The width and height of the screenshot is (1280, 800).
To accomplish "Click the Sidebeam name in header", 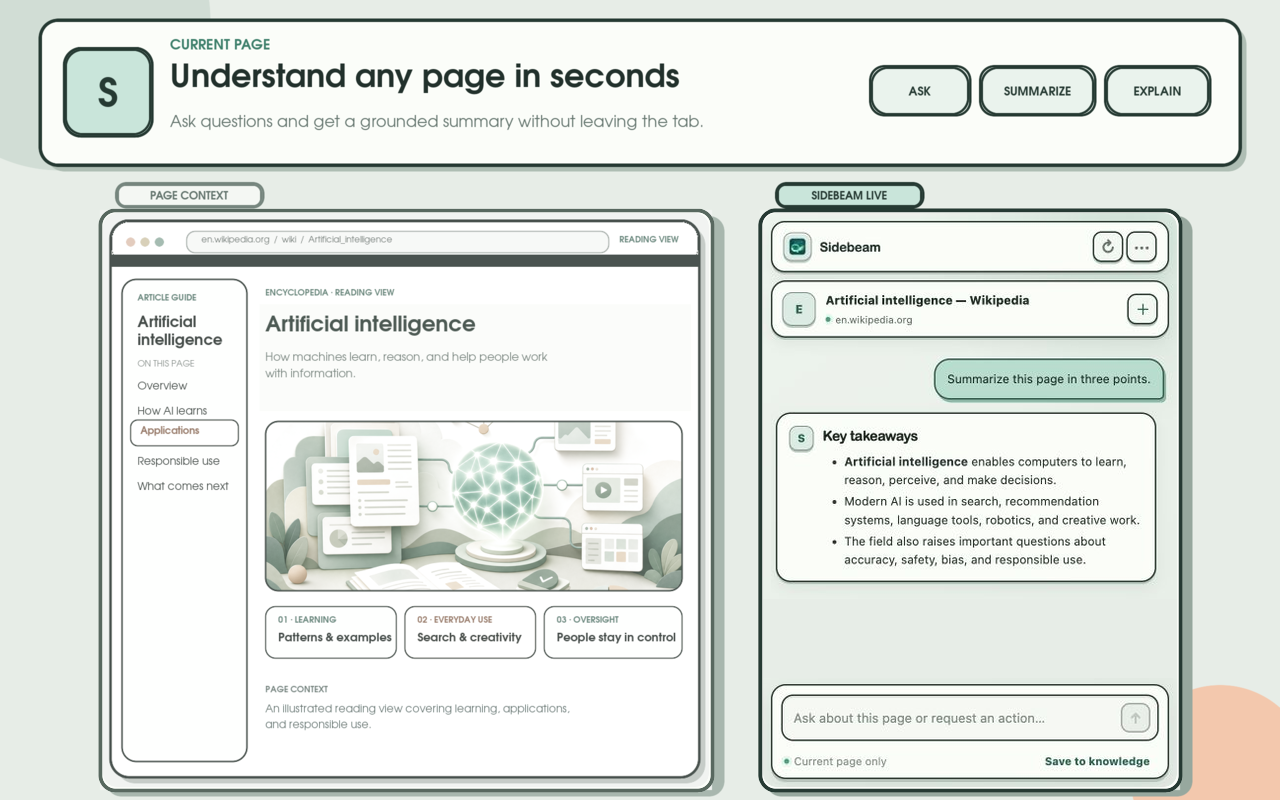I will click(850, 247).
